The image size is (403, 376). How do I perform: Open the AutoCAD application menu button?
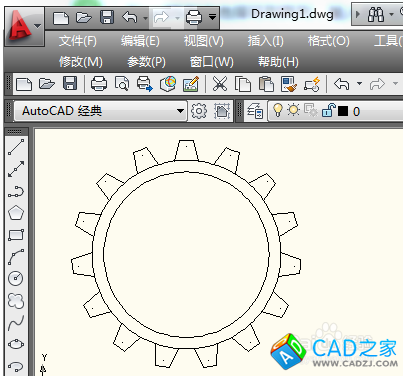pyautogui.click(x=23, y=27)
